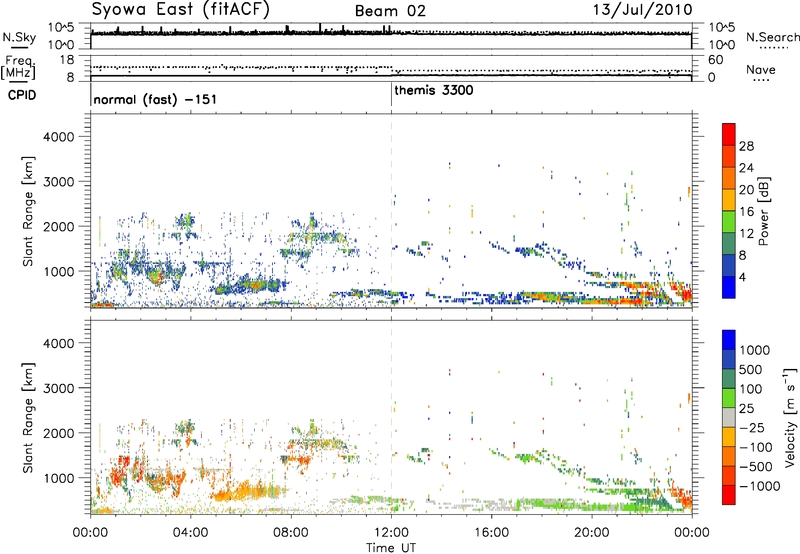Screen dimensions: 800x554
Task: Click the "2000" tick on the velocity panel
Action: (59, 433)
